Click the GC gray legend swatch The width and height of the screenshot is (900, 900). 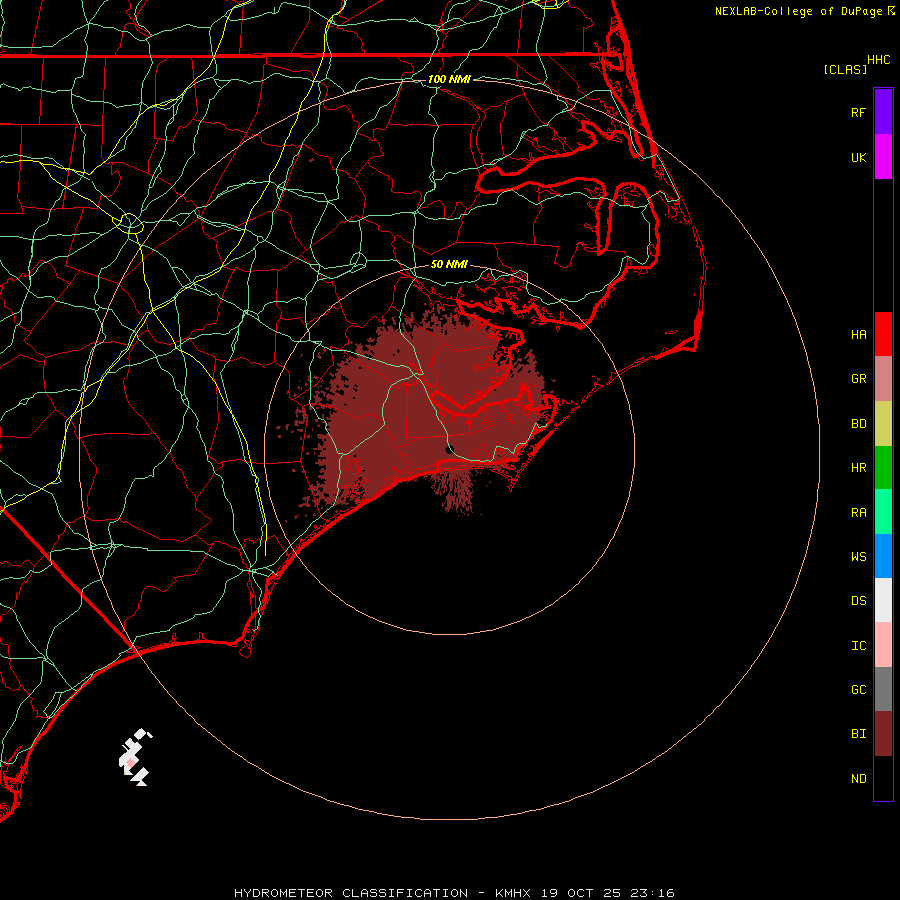[x=883, y=689]
